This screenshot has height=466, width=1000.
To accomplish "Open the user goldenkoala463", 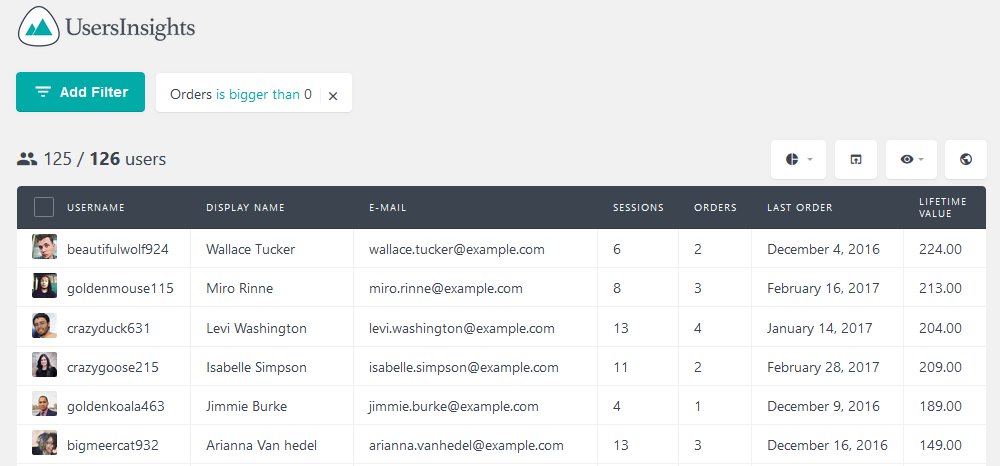I will point(116,406).
